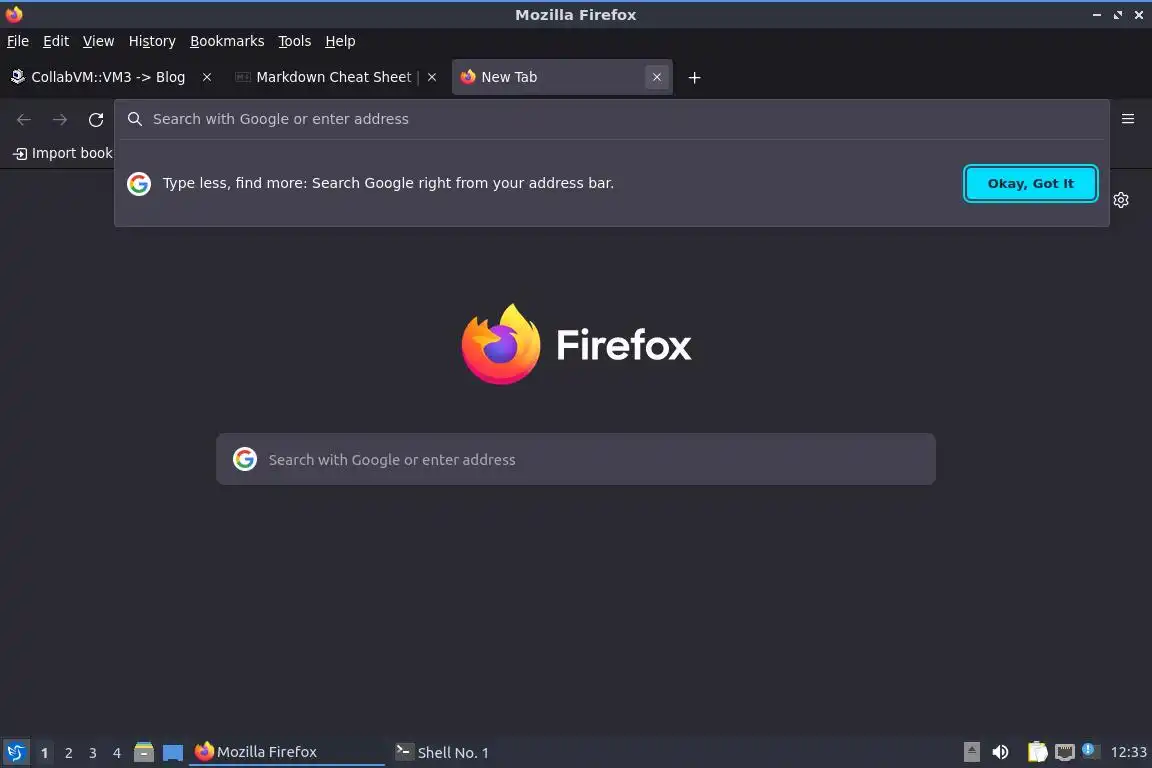Open the History menu
Viewport: 1152px width, 768px height.
point(152,41)
